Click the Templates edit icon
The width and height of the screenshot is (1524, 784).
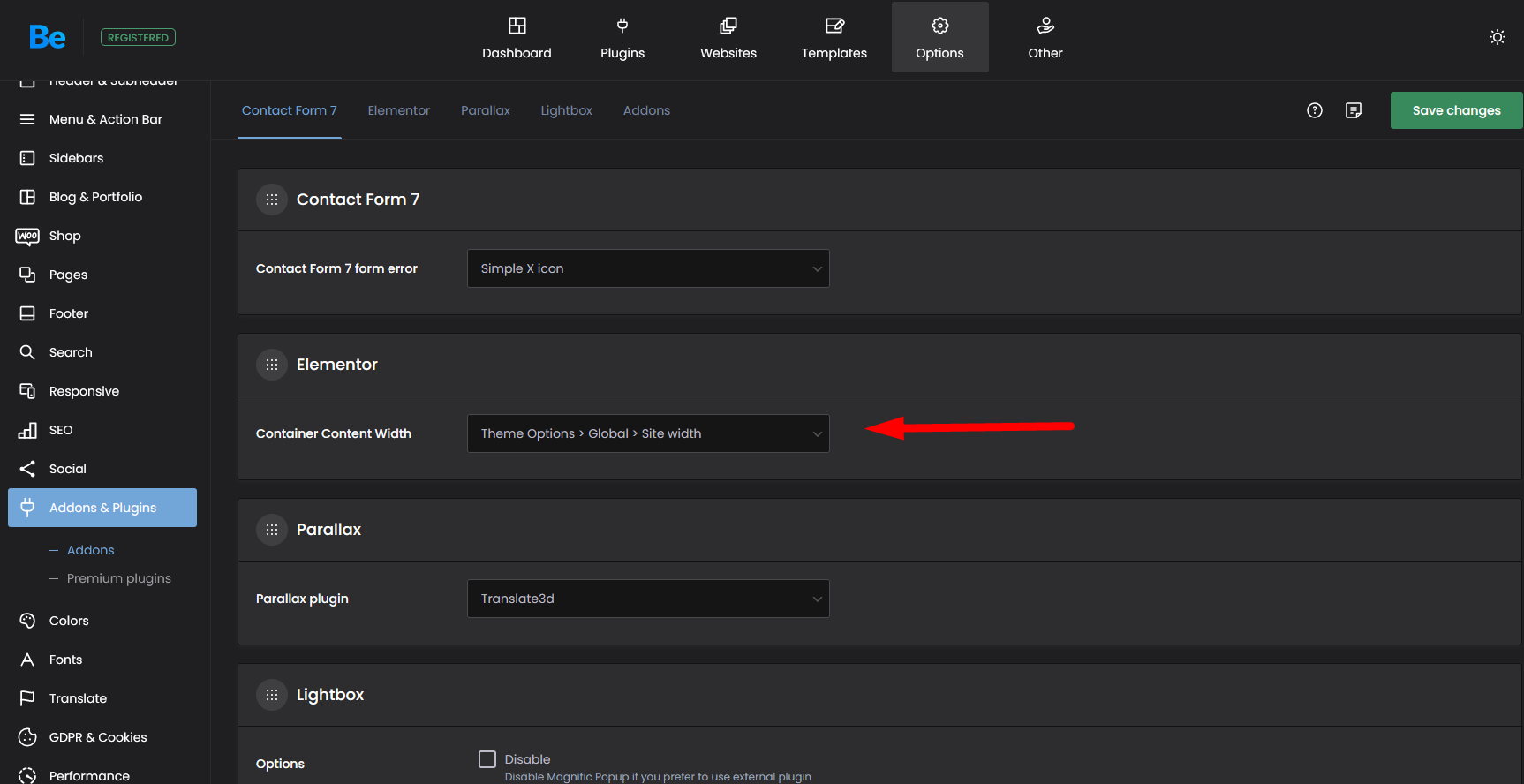834,26
